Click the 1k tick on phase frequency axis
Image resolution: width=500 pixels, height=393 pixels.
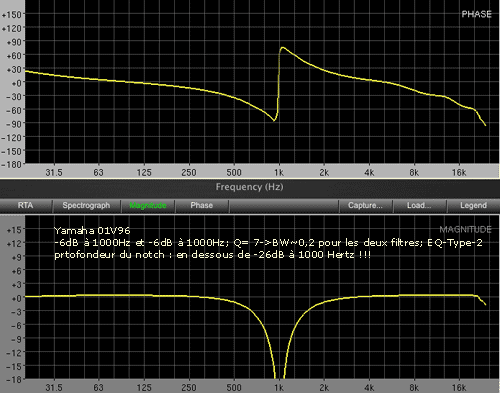point(279,172)
